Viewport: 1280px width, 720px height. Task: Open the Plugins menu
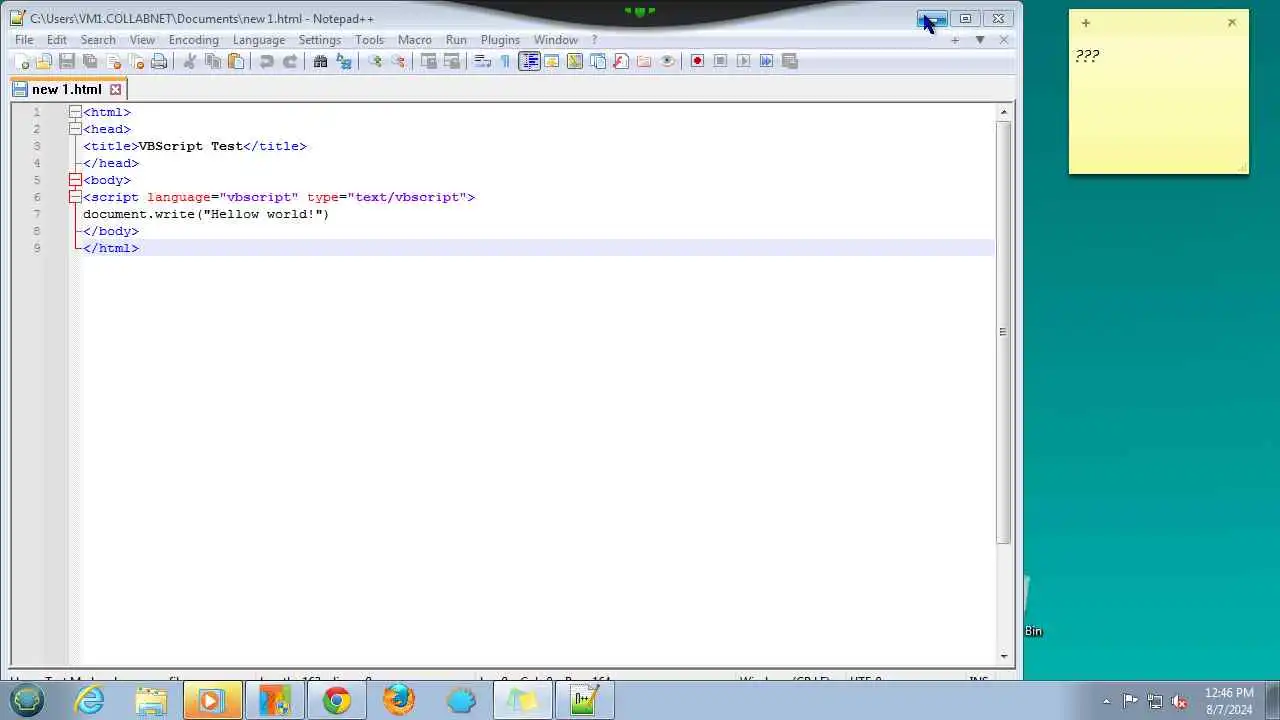click(x=500, y=40)
